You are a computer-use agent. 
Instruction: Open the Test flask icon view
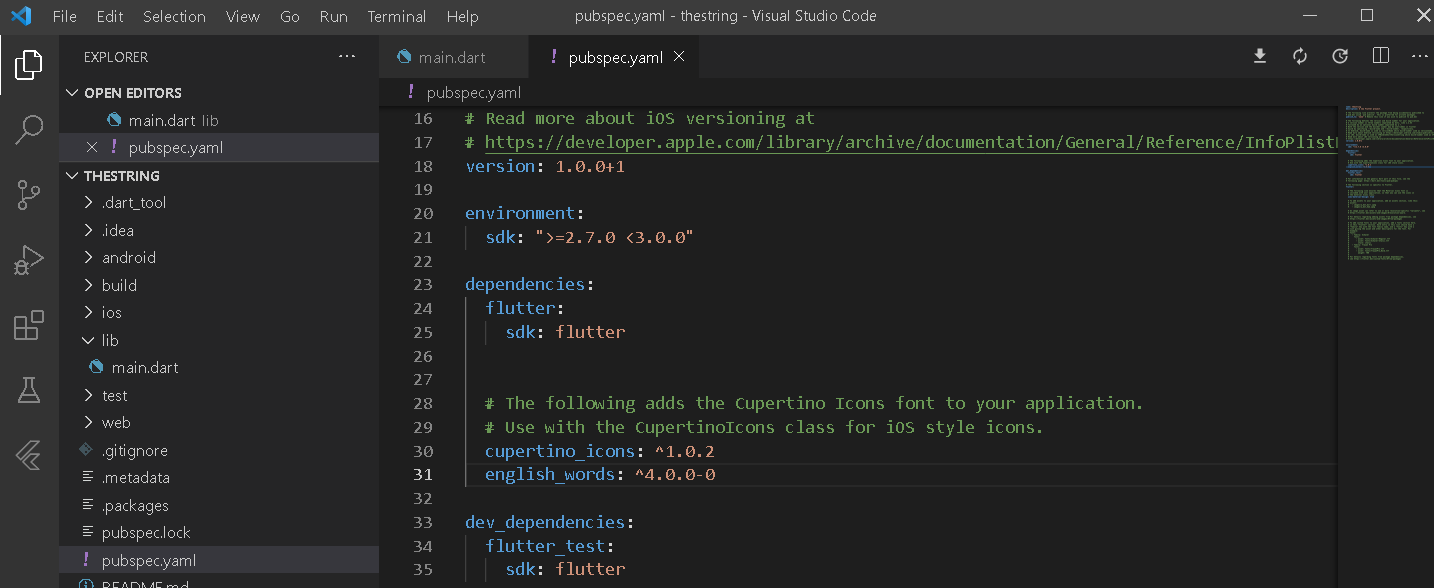(x=29, y=391)
